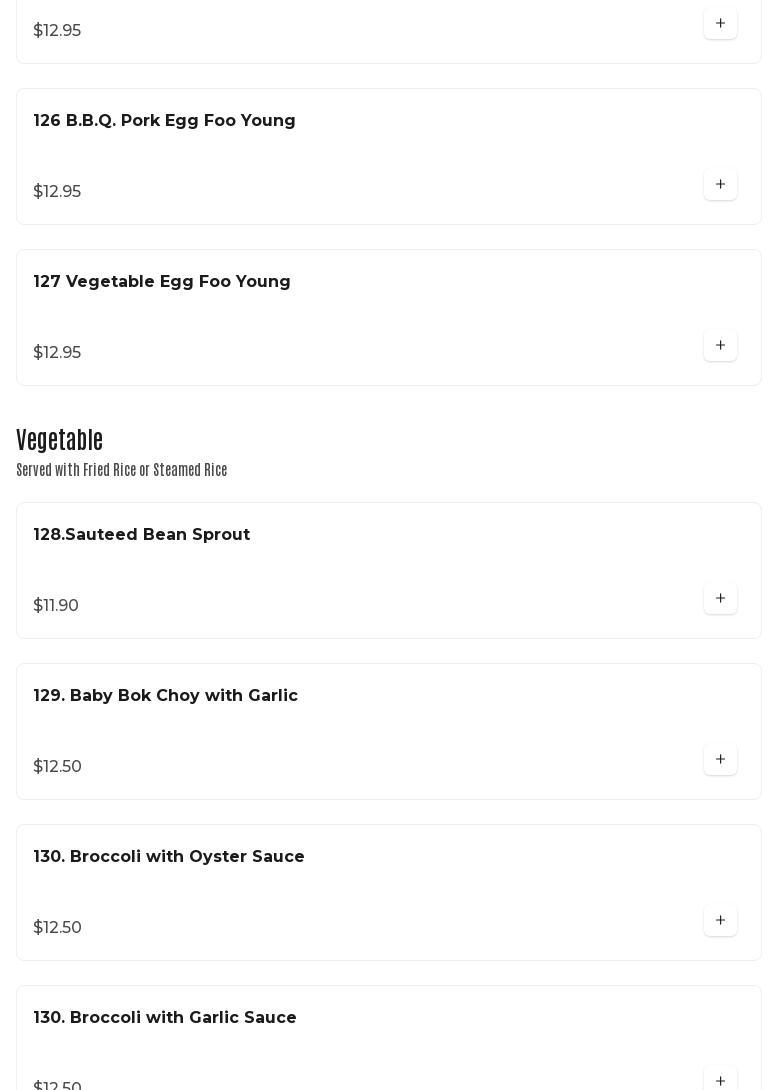The width and height of the screenshot is (778, 1090).
Task: Click 'Served with Fried Rice or Steamed Rice' text
Action: (x=122, y=470)
